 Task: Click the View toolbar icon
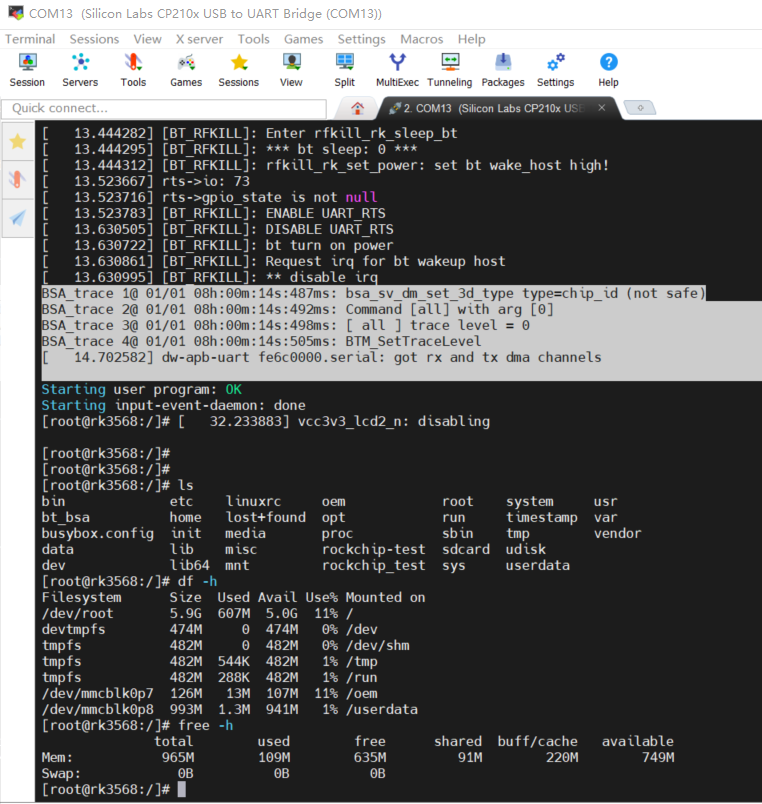click(x=291, y=70)
